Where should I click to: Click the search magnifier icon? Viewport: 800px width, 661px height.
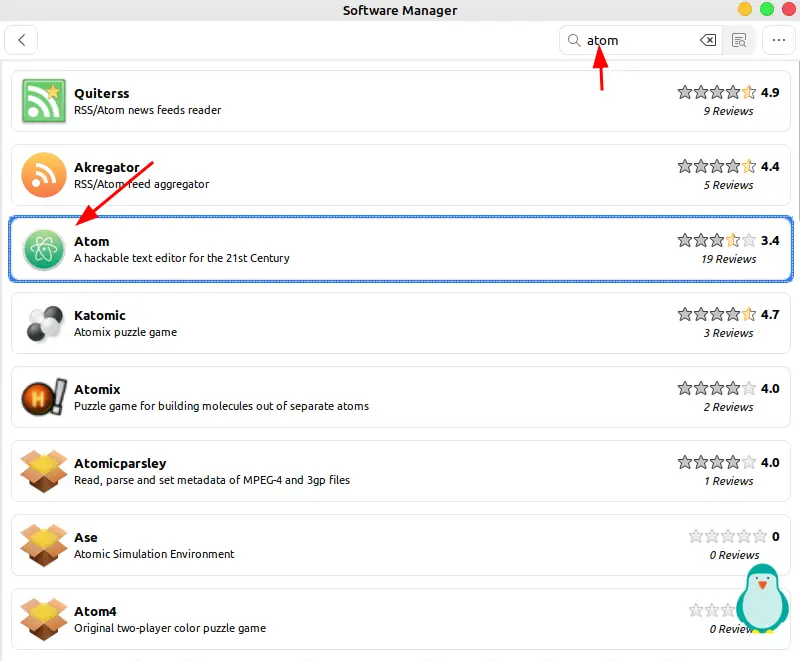click(574, 40)
